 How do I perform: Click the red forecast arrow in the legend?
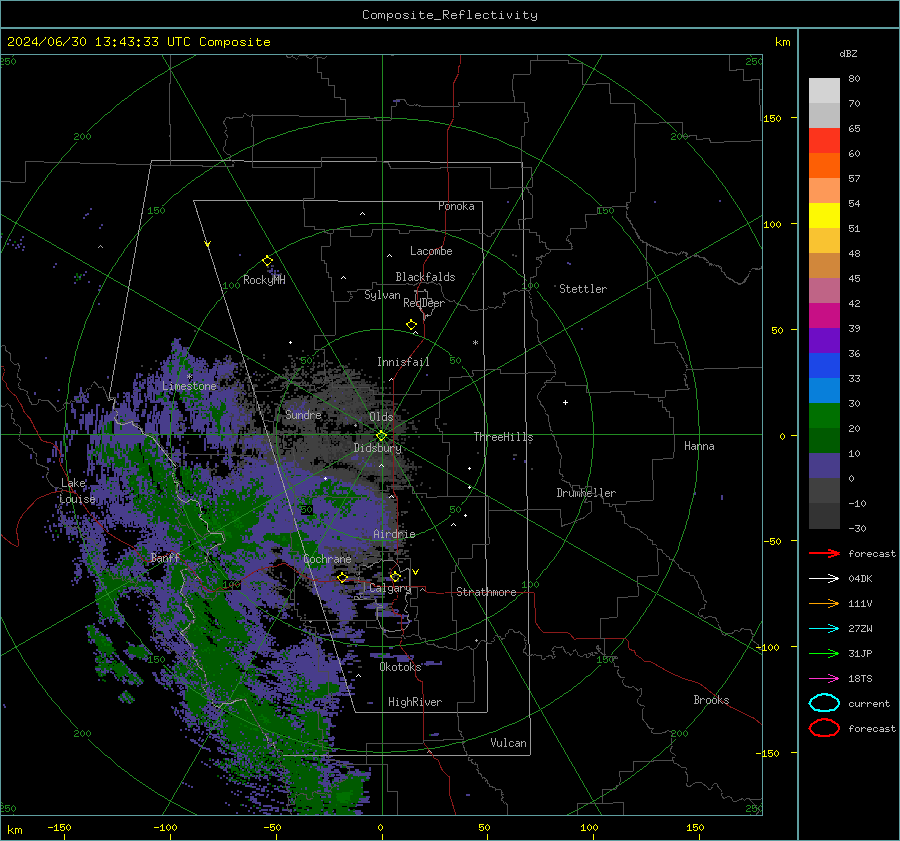824,553
